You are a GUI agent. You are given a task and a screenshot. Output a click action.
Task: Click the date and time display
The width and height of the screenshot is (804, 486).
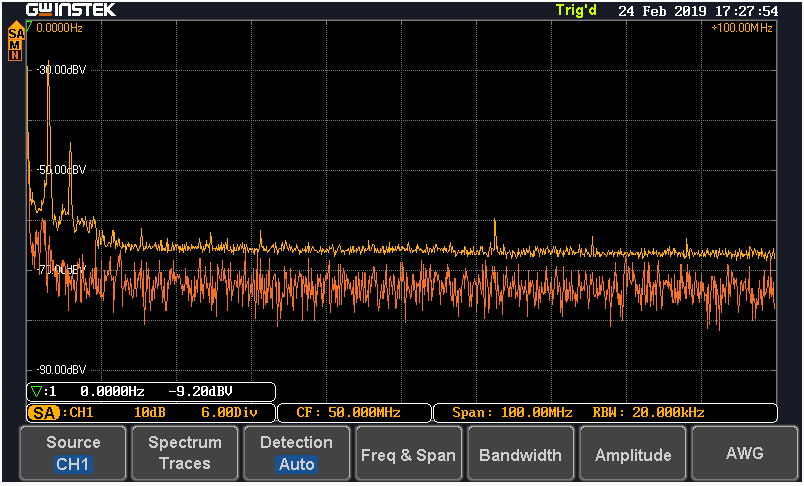[697, 10]
